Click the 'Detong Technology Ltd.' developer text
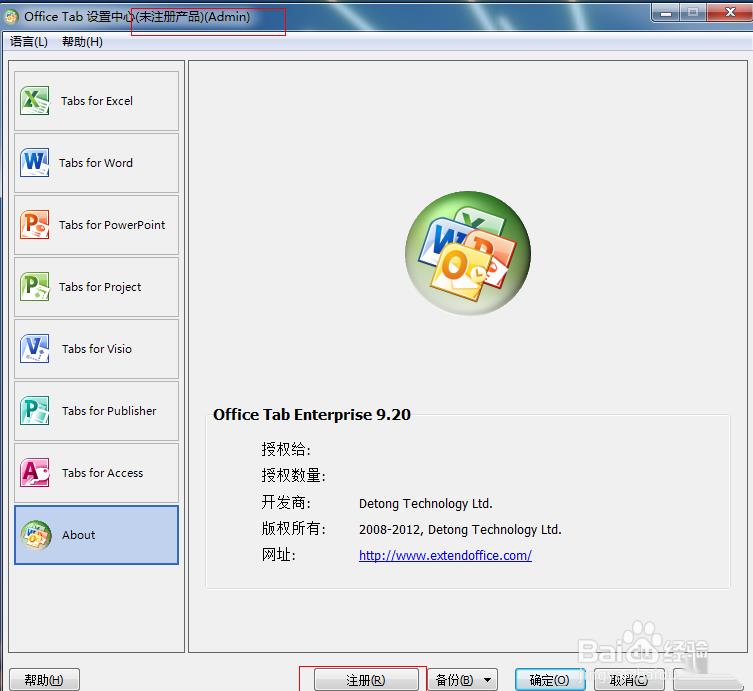This screenshot has height=691, width=753. tap(425, 504)
